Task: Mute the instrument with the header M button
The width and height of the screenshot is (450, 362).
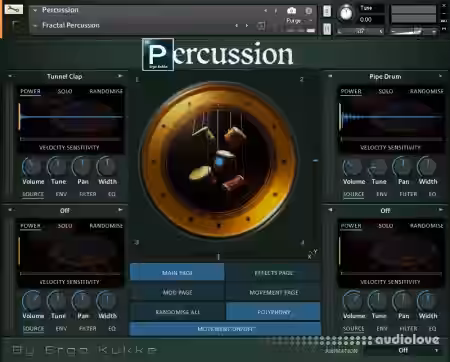Action: (x=327, y=29)
